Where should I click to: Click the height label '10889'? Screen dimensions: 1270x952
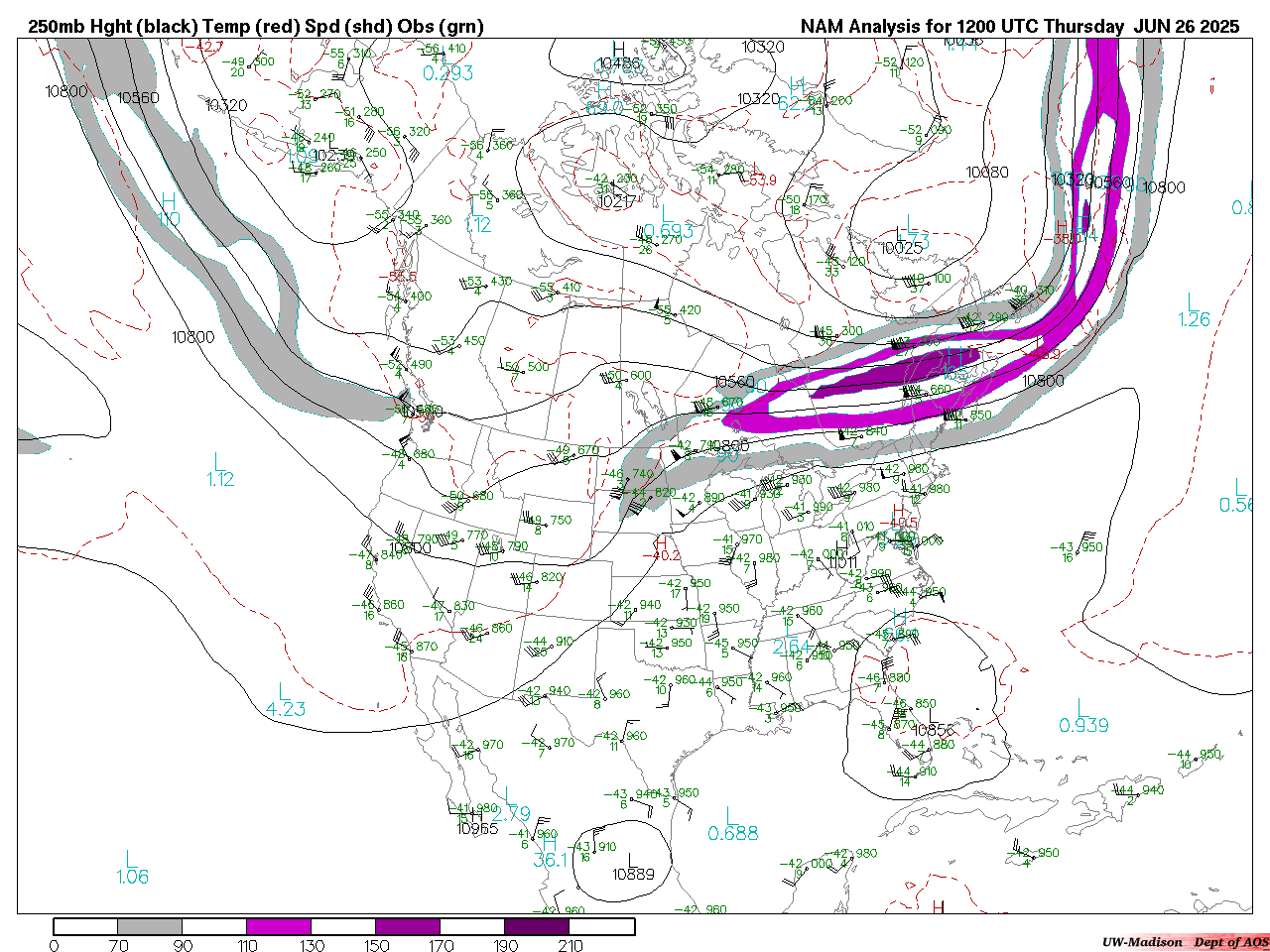(633, 875)
